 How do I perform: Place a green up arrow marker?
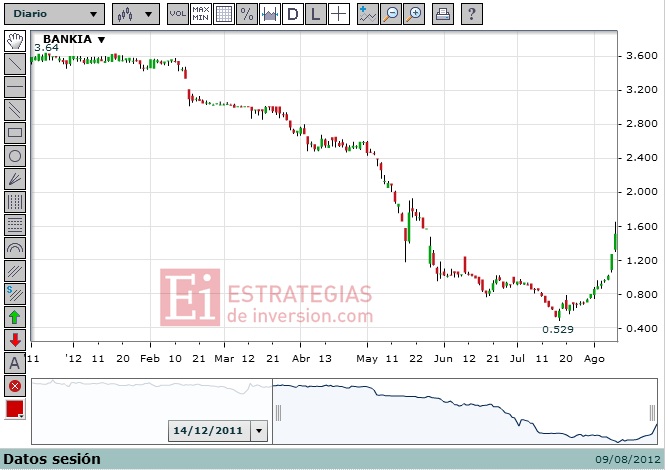pos(15,317)
